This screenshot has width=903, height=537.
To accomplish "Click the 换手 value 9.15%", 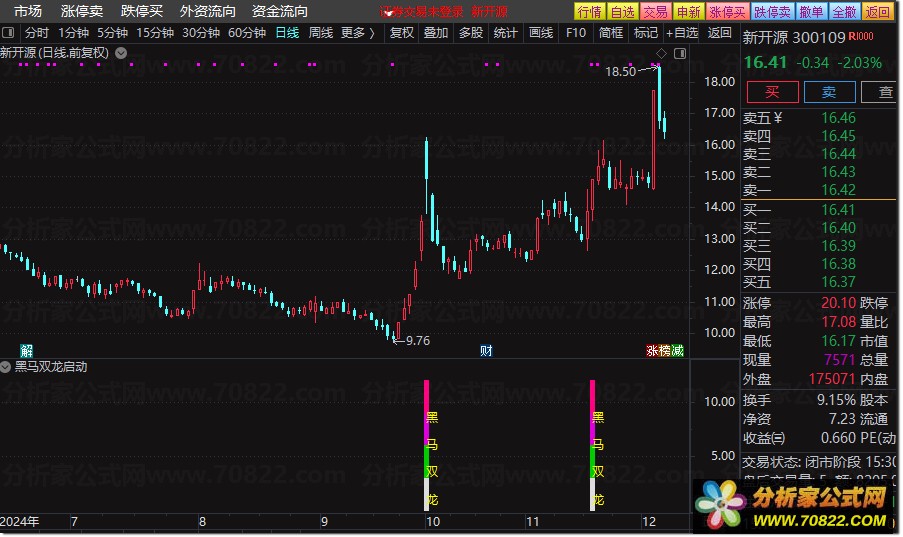I will pos(836,400).
